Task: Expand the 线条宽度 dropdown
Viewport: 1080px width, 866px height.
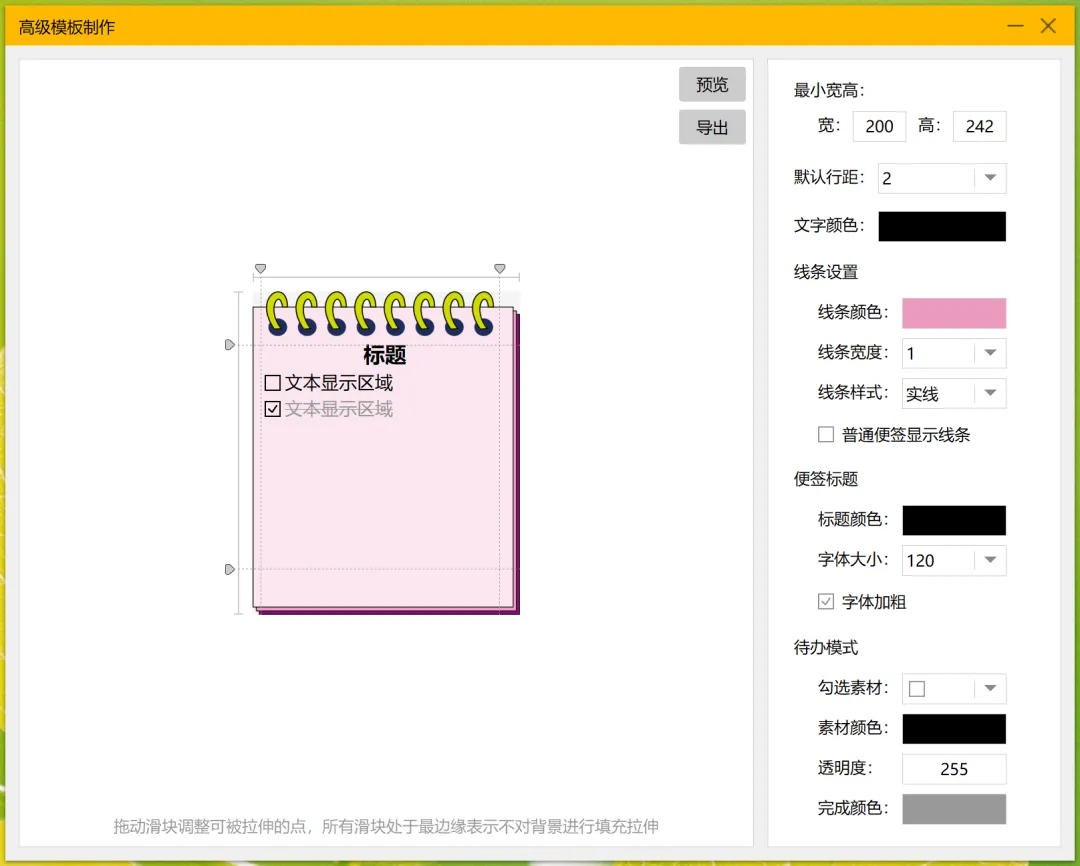Action: (x=990, y=353)
